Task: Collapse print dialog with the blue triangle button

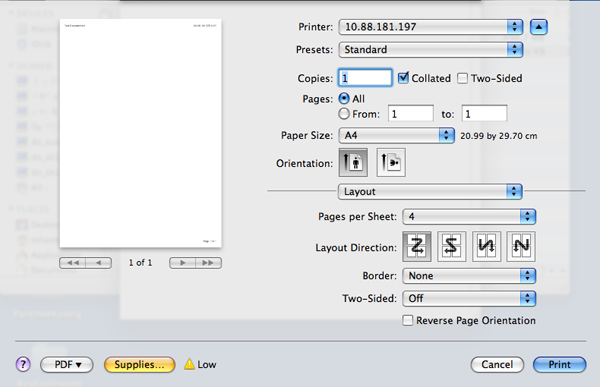Action: coord(538,27)
